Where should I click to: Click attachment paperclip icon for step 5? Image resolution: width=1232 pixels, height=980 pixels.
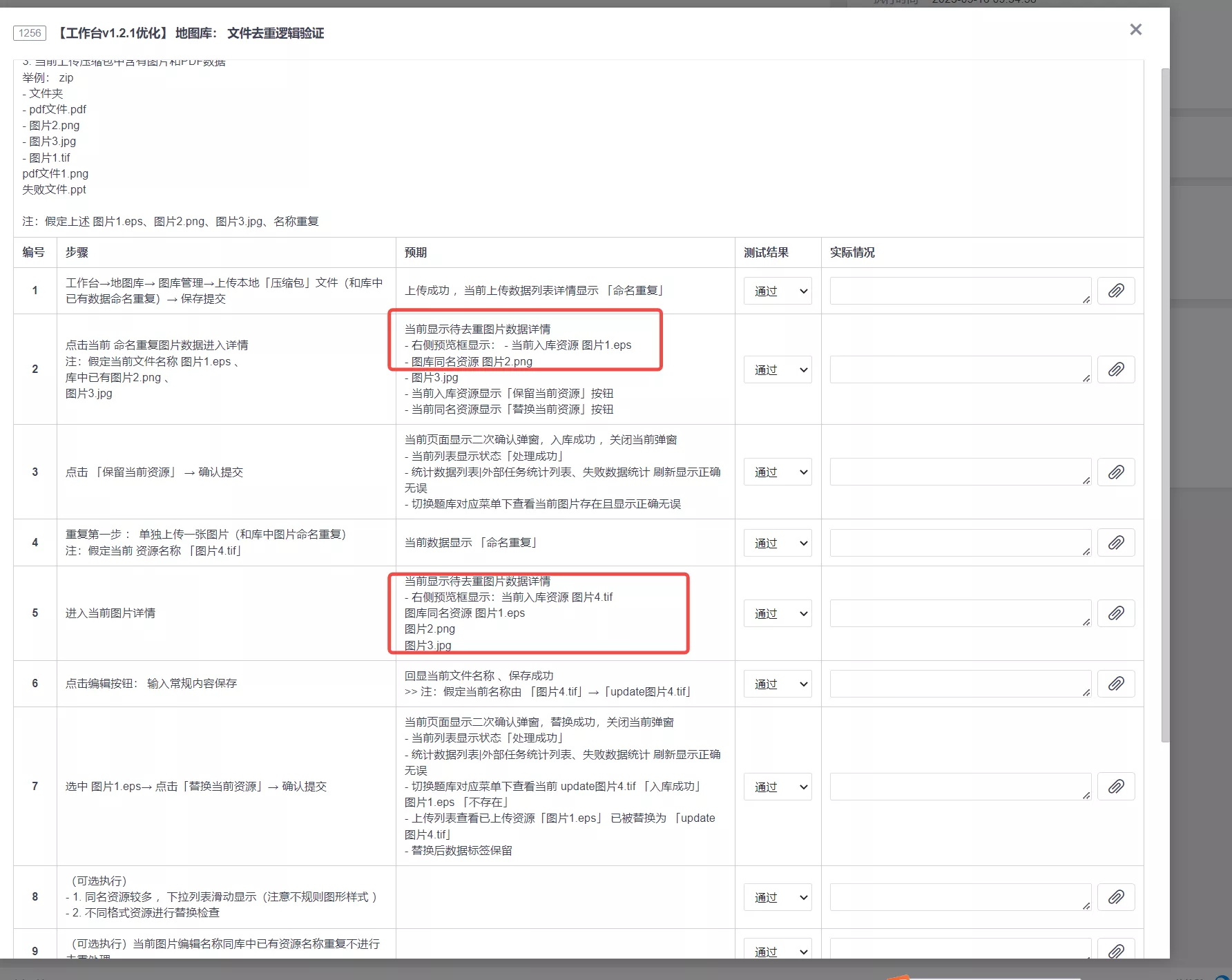point(1116,613)
